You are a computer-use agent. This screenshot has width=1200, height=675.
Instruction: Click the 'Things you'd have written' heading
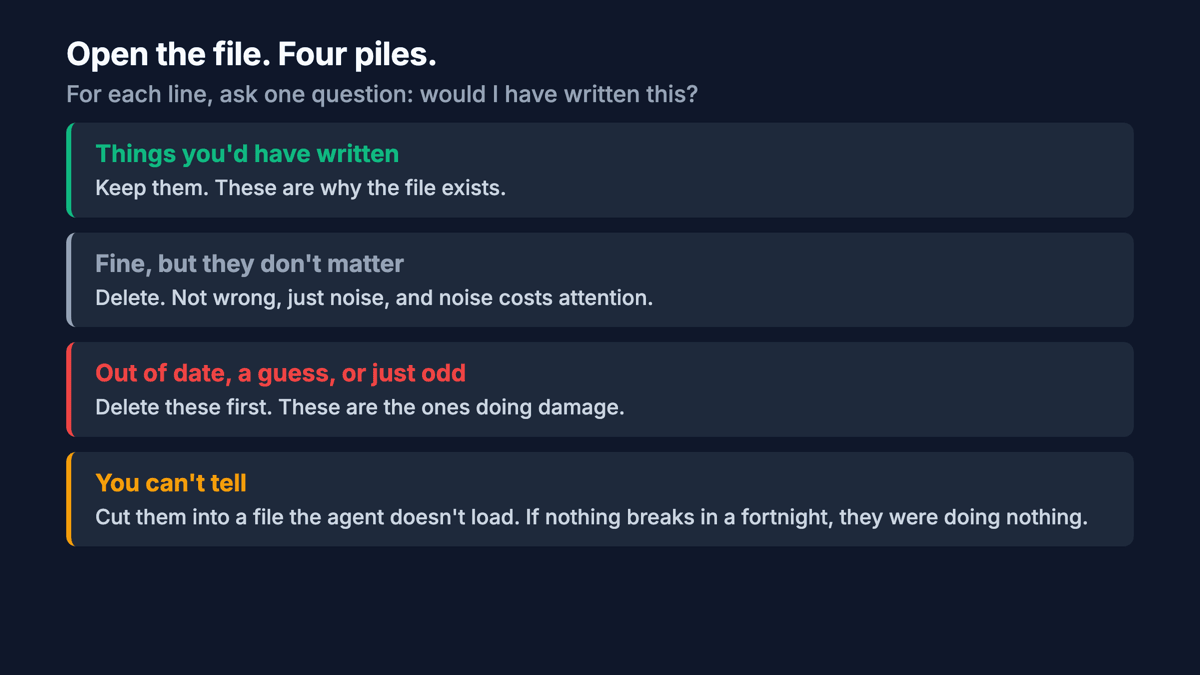247,153
